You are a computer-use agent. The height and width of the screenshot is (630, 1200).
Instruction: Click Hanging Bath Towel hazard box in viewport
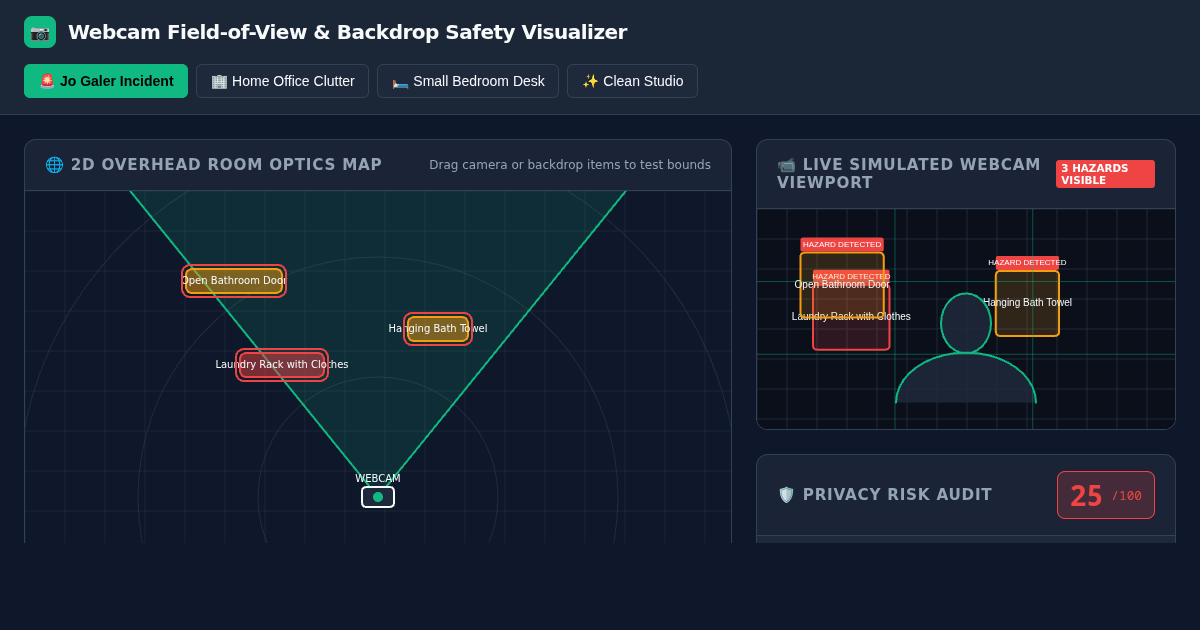point(1027,303)
